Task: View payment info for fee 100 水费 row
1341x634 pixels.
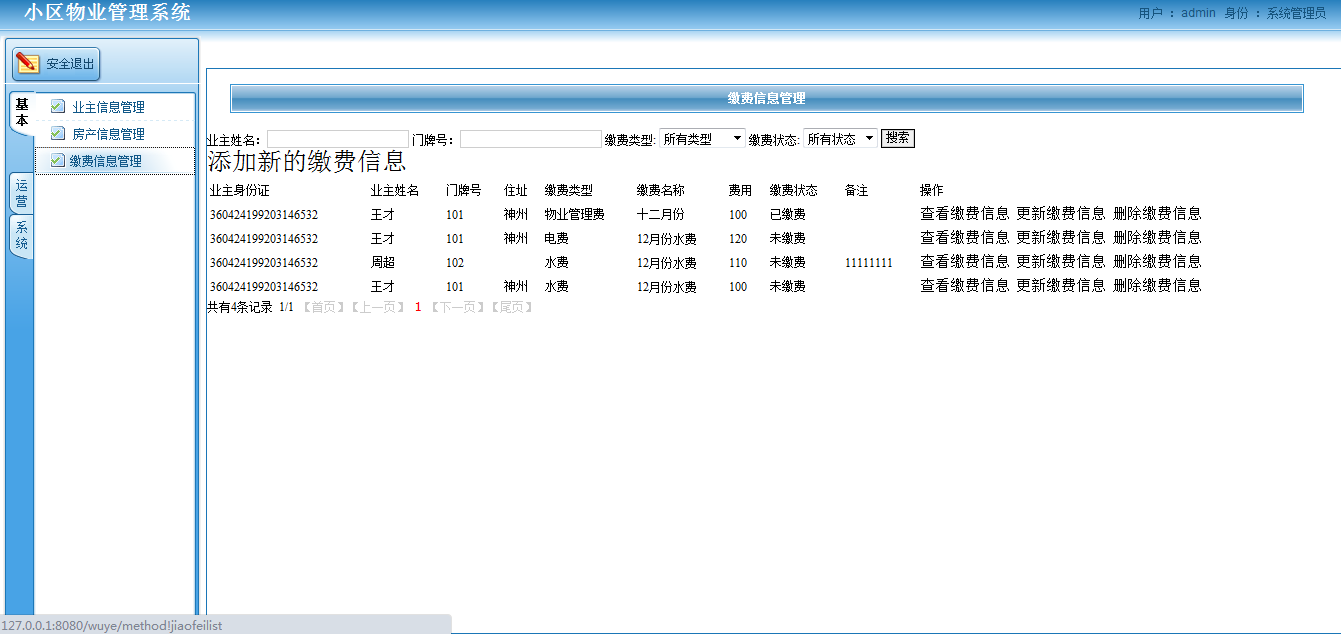Action: [x=965, y=286]
